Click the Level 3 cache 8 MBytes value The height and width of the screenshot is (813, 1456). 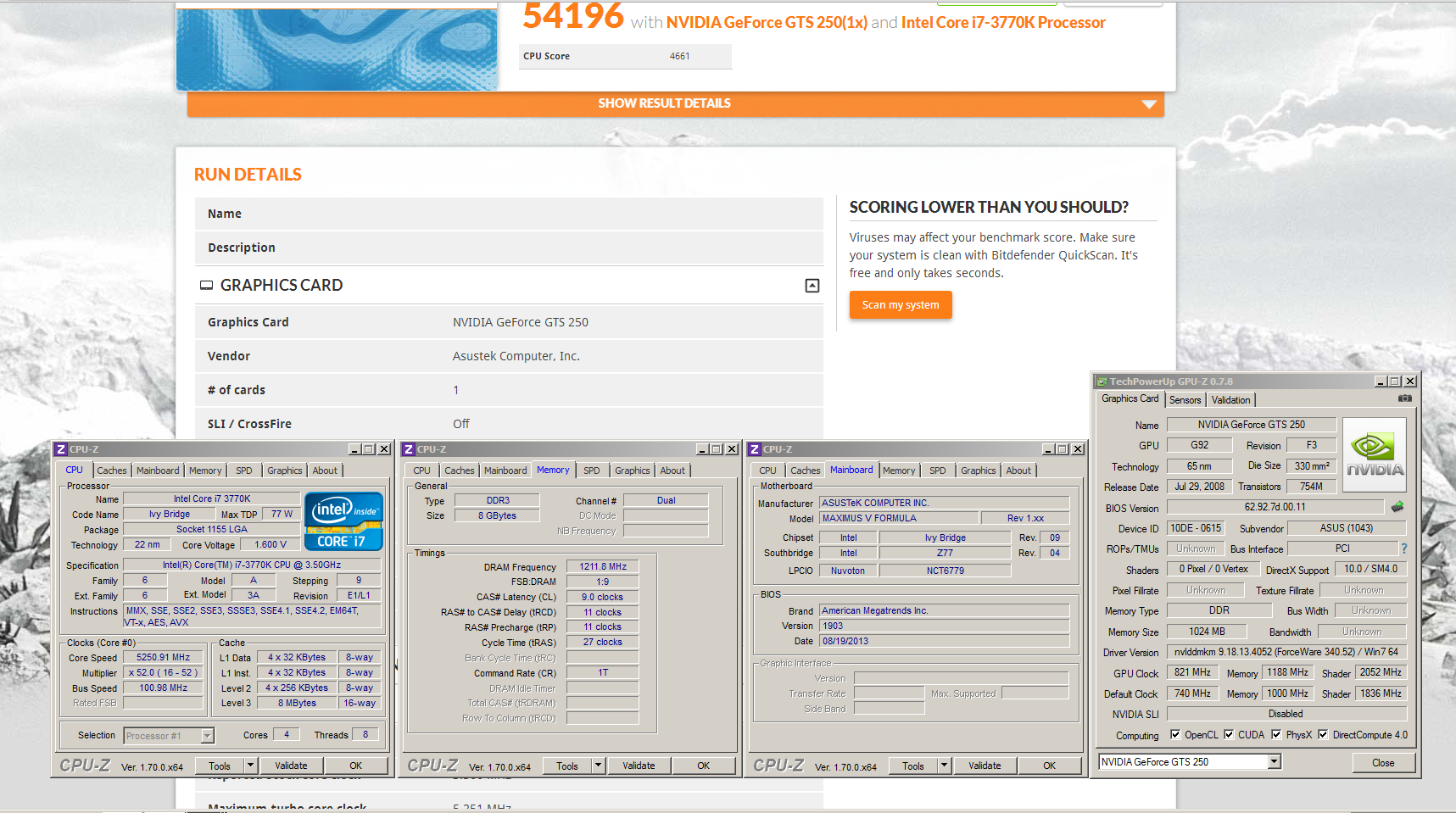[298, 703]
